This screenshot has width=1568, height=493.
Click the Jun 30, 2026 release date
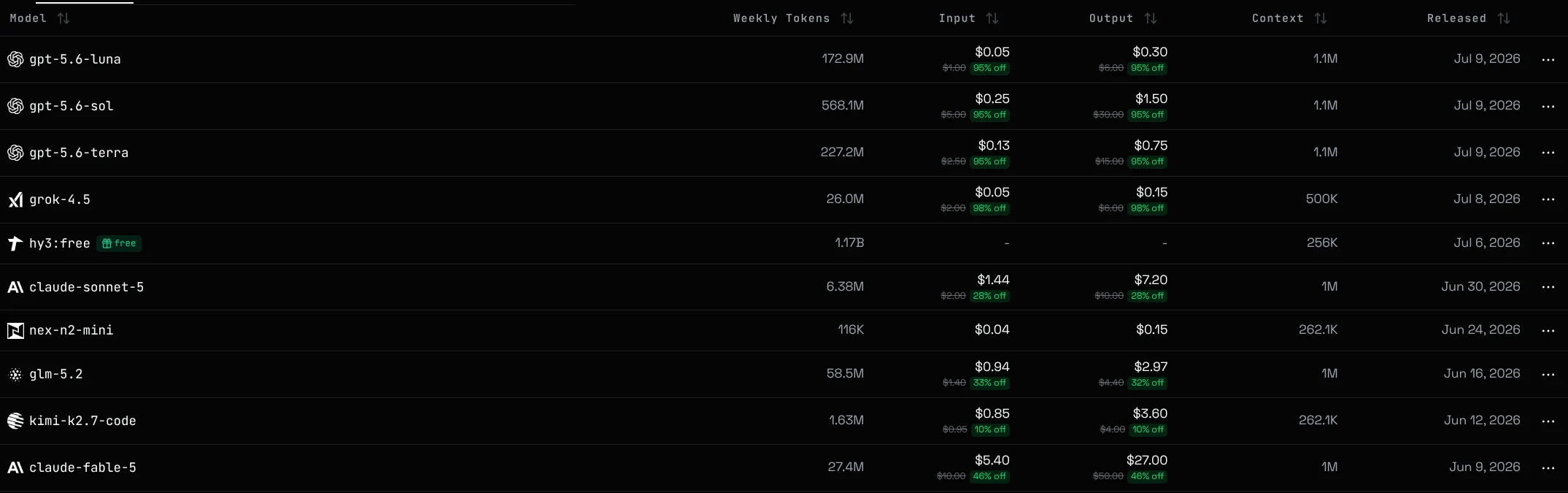pos(1480,286)
